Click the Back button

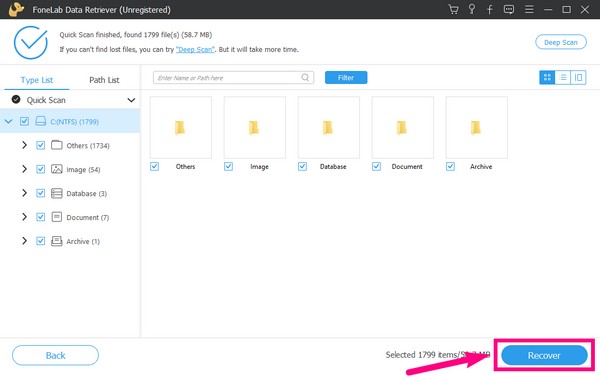click(55, 355)
